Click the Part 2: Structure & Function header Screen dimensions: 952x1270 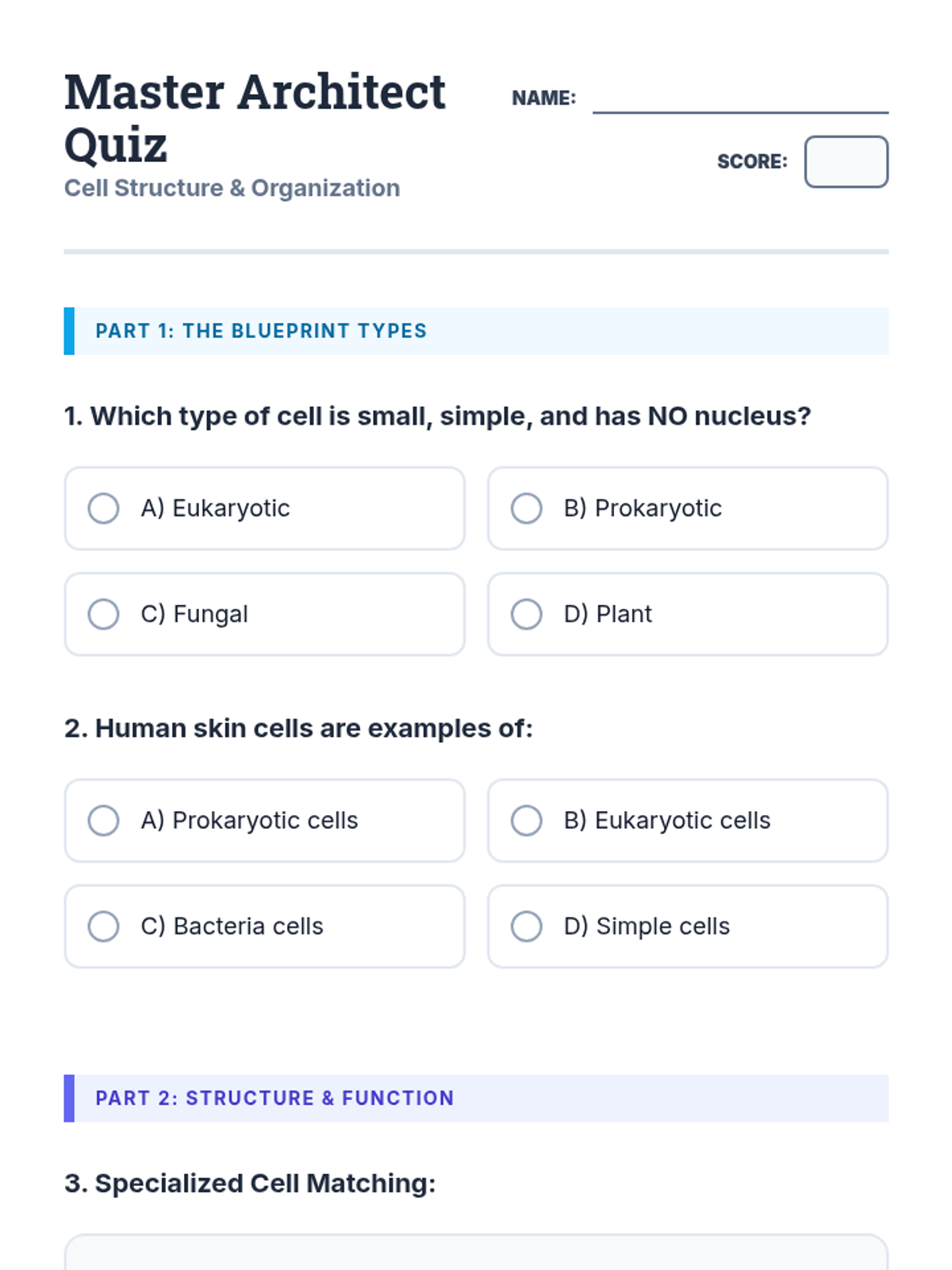click(x=274, y=1098)
